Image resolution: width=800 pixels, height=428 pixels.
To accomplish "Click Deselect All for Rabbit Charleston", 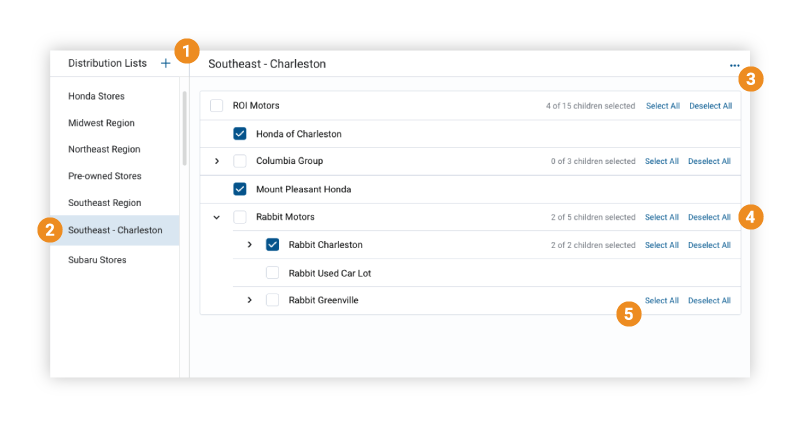I will (709, 245).
